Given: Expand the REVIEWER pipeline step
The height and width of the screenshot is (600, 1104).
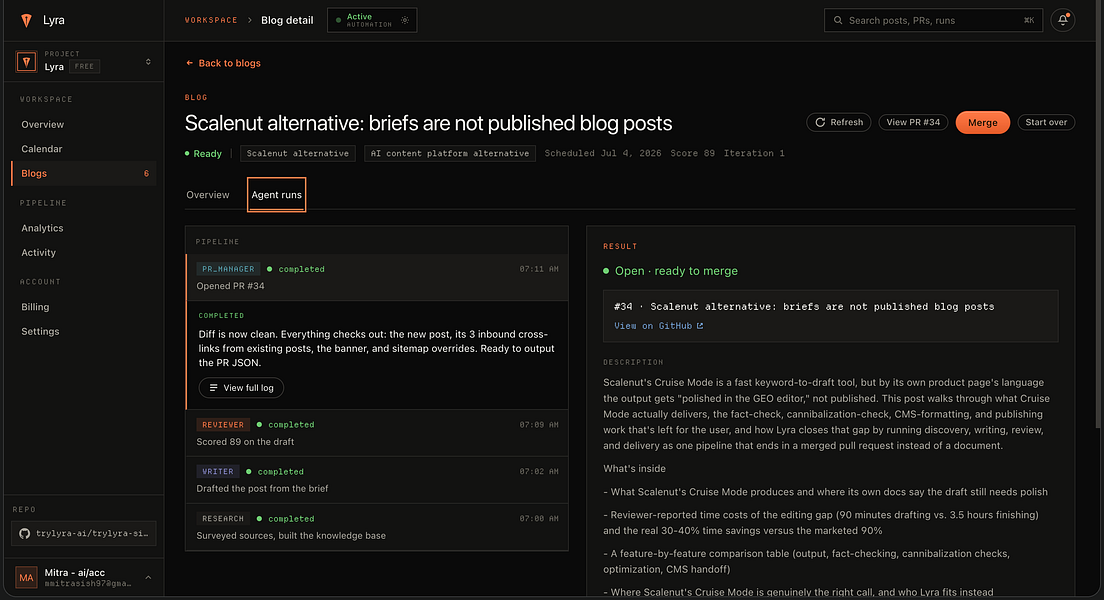Looking at the screenshot, I should pos(377,433).
